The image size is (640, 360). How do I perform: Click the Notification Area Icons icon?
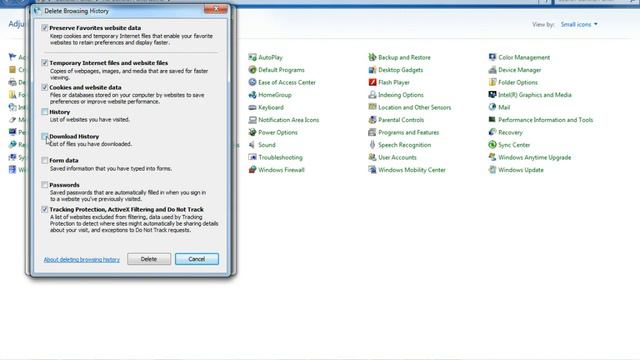click(252, 120)
